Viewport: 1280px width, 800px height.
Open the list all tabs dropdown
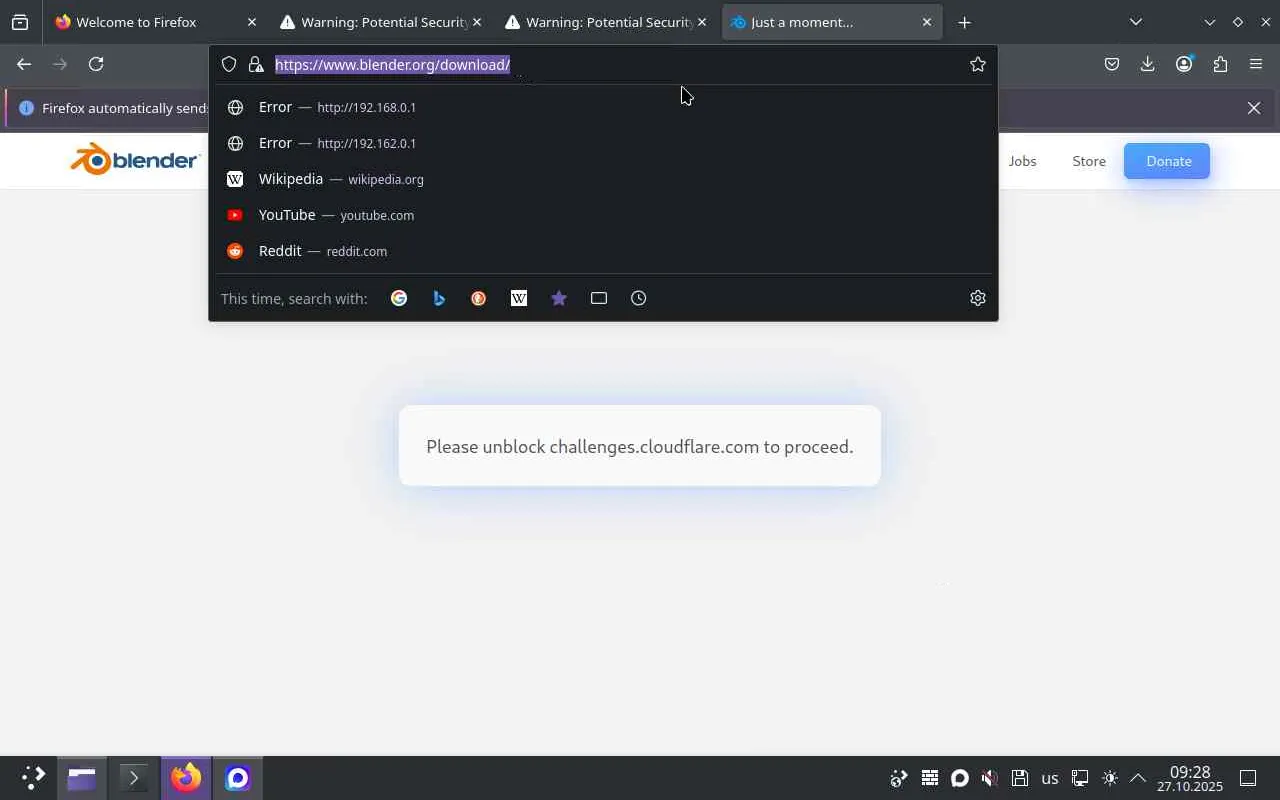point(1136,22)
